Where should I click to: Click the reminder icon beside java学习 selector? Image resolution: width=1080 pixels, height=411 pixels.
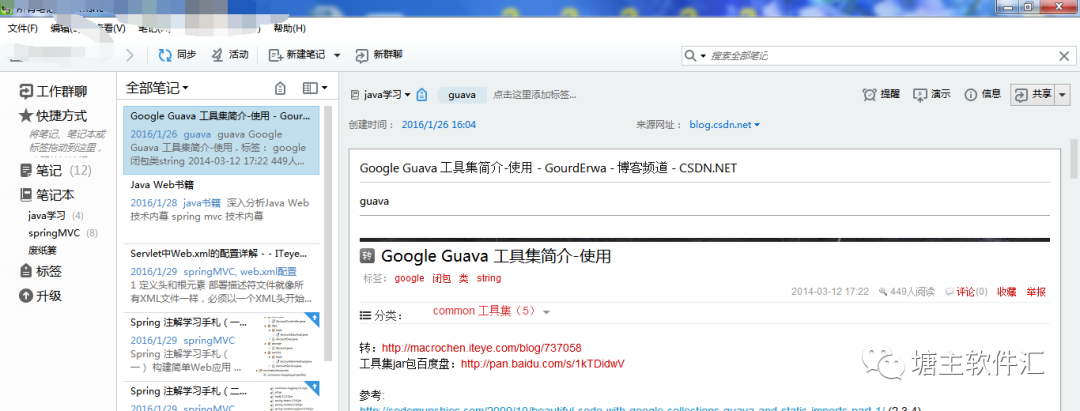423,94
